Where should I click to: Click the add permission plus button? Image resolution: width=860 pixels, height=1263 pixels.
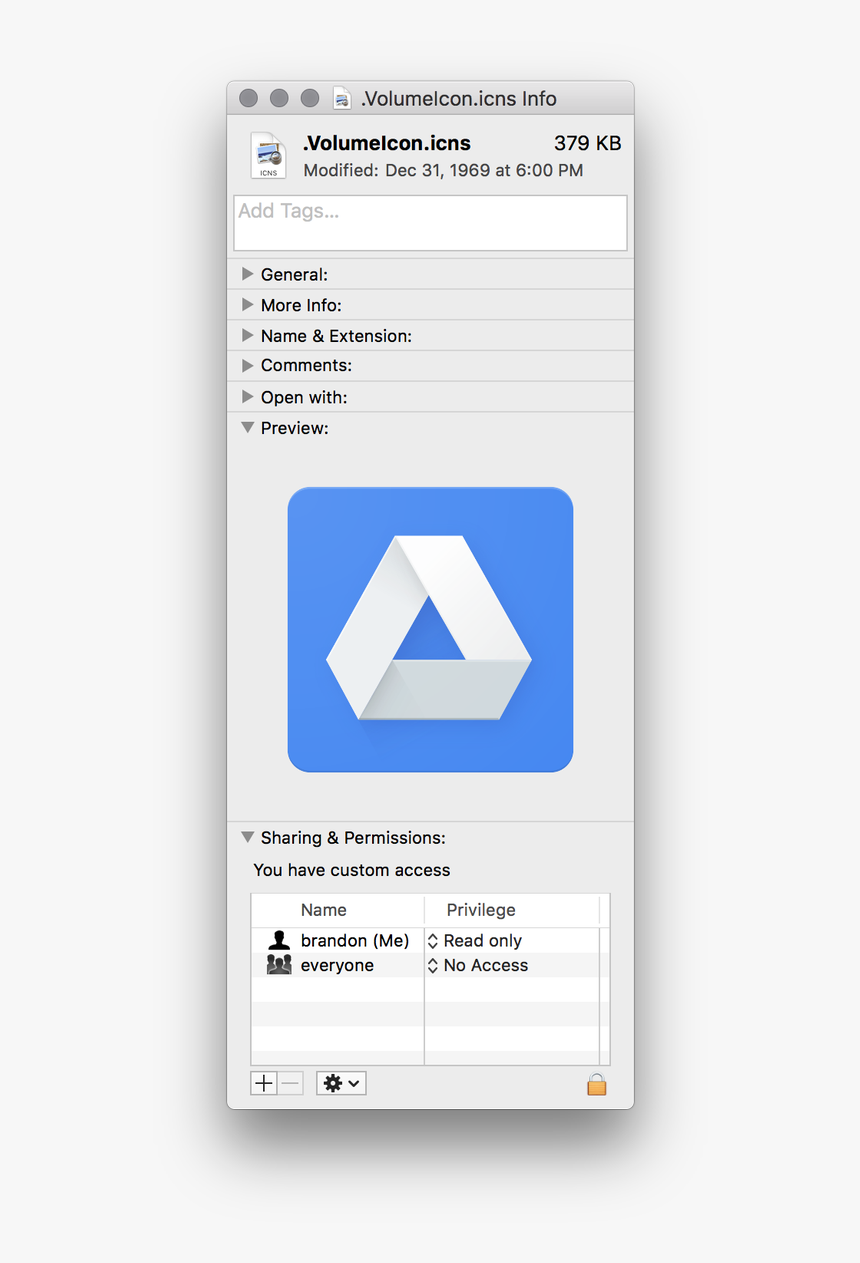pyautogui.click(x=263, y=1082)
